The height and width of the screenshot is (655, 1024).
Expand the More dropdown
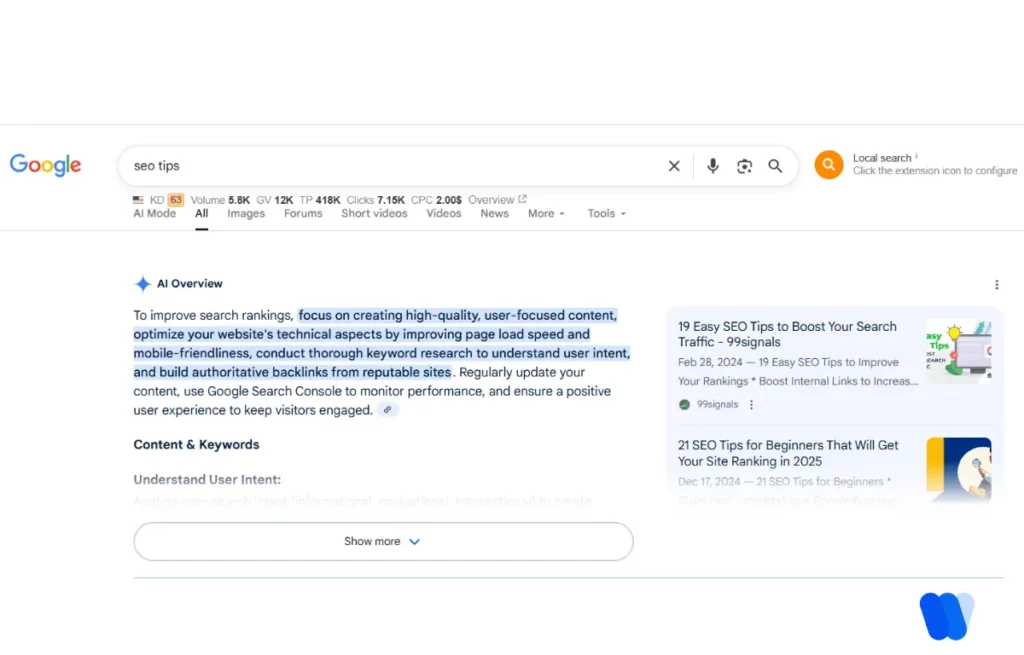546,214
